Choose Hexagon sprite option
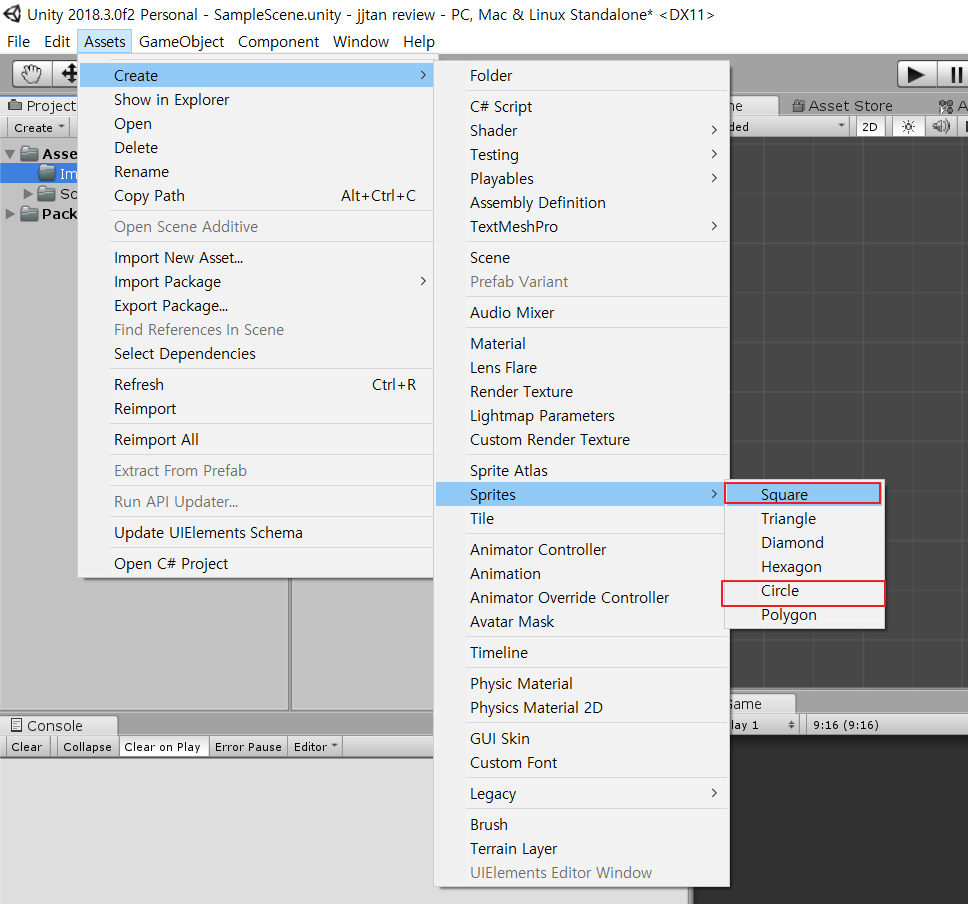This screenshot has width=968, height=904. pyautogui.click(x=804, y=567)
